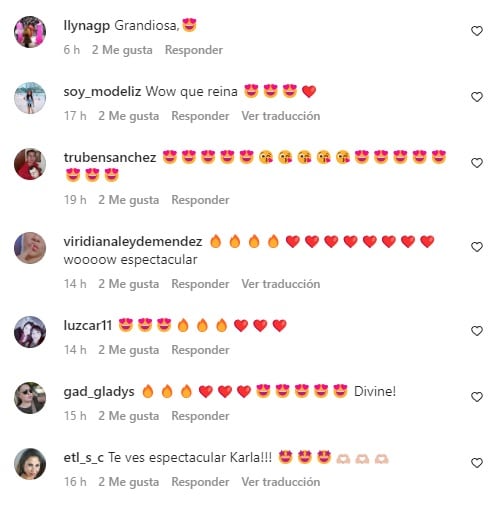Like soy_modeliz's 'Wow que reina' comment

pyautogui.click(x=477, y=97)
